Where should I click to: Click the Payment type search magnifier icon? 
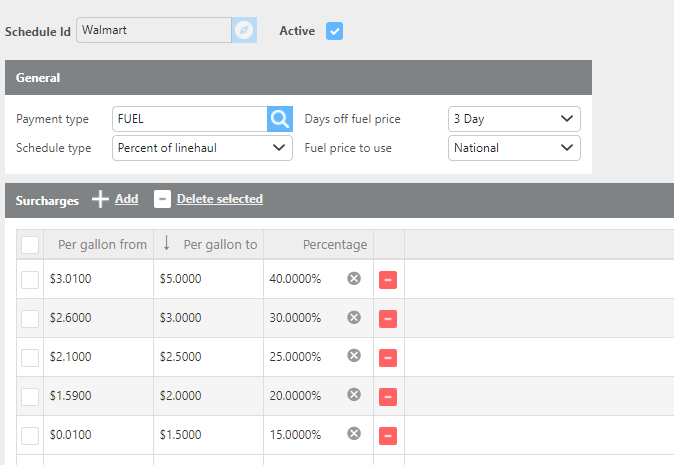(x=280, y=119)
